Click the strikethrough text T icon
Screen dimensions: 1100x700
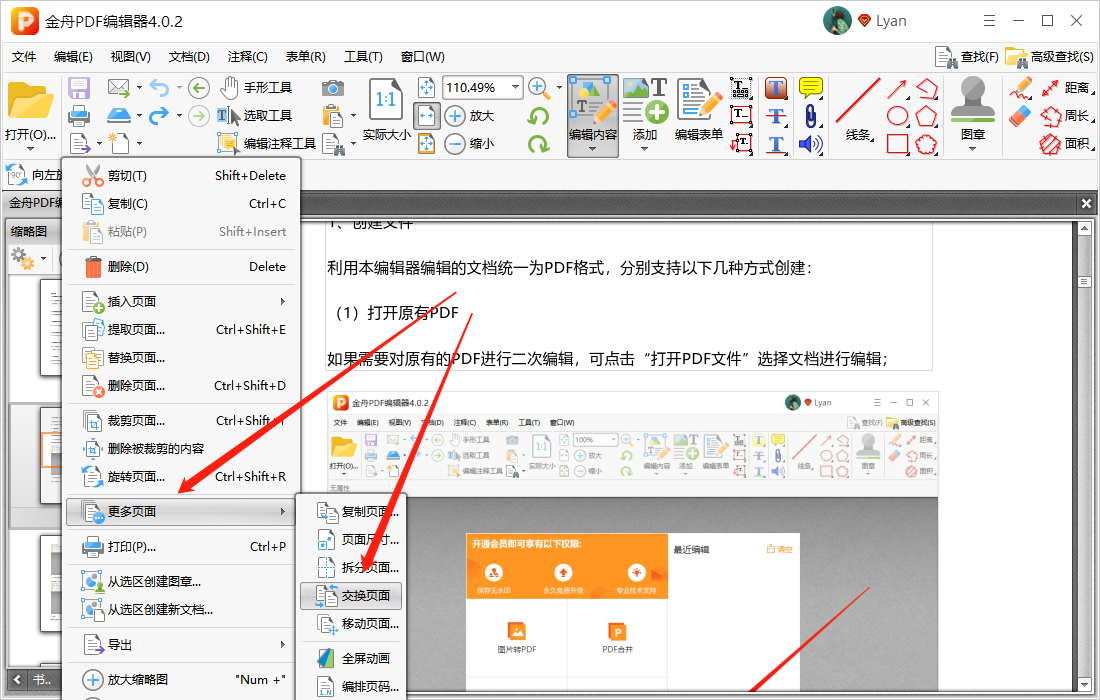(775, 116)
